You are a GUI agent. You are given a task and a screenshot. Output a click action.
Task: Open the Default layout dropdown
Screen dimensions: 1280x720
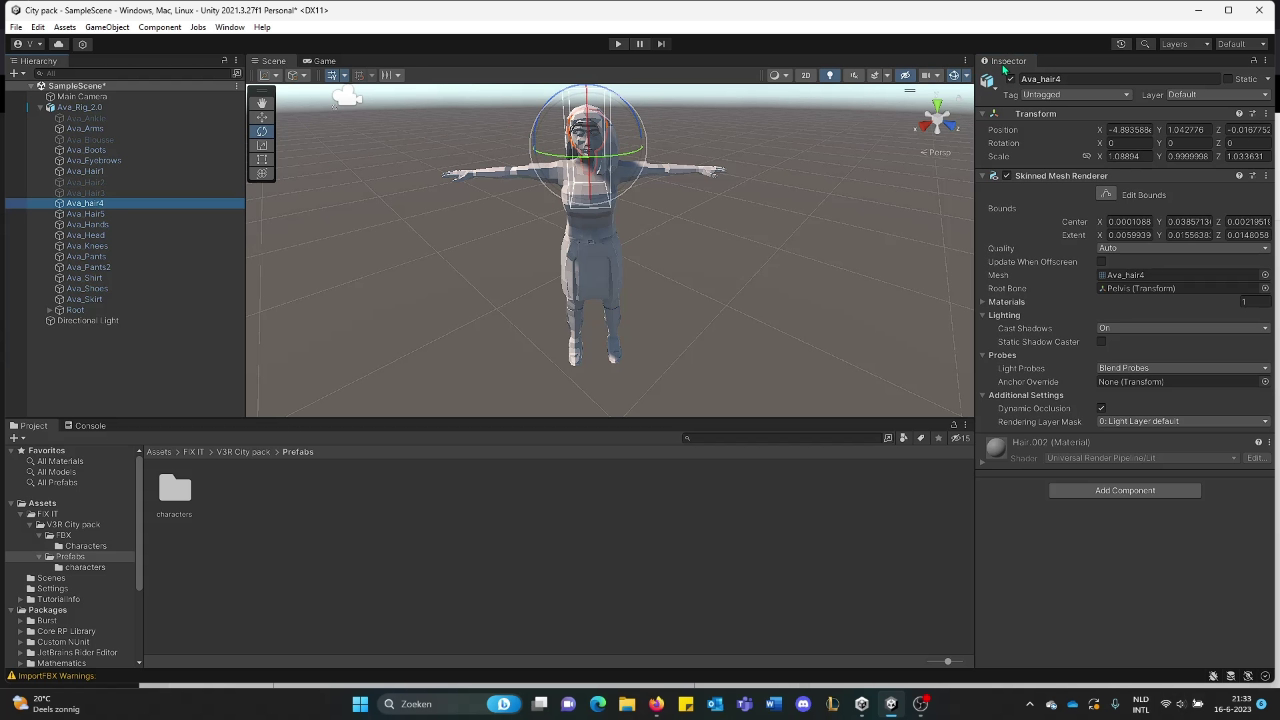pyautogui.click(x=1242, y=44)
